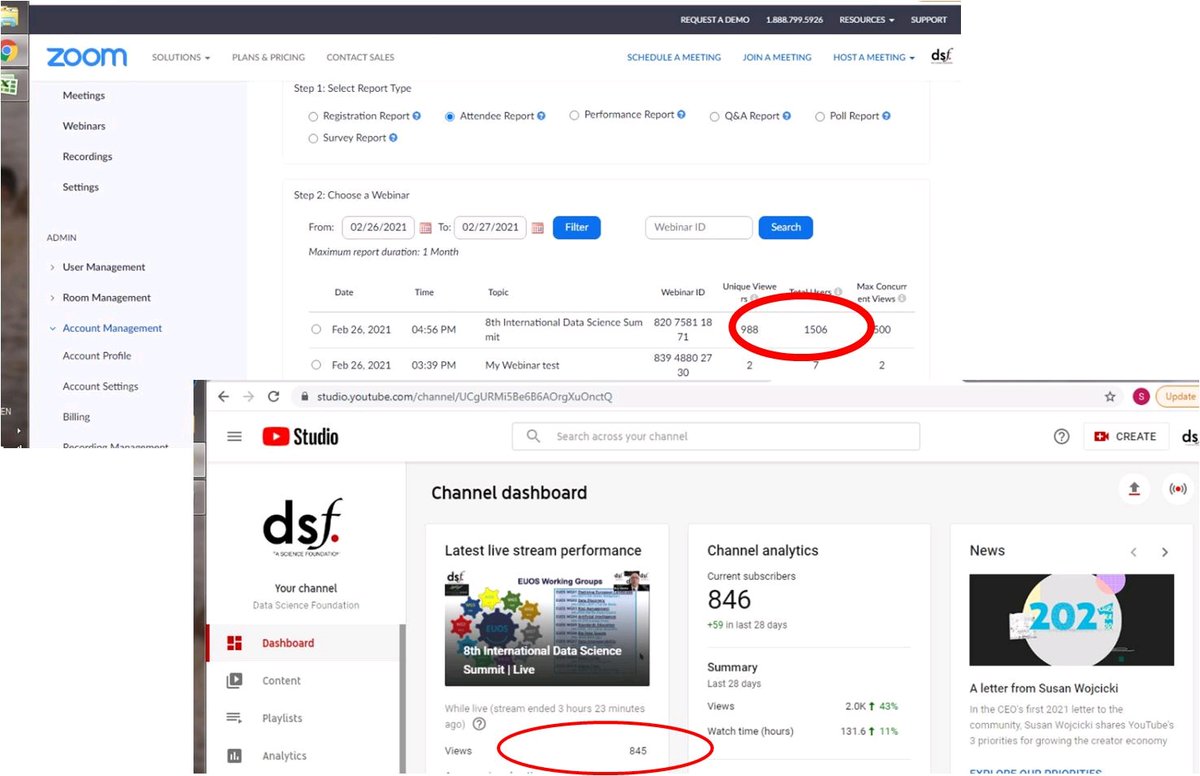
Task: Click help icon next to Performance Report
Action: pyautogui.click(x=681, y=115)
